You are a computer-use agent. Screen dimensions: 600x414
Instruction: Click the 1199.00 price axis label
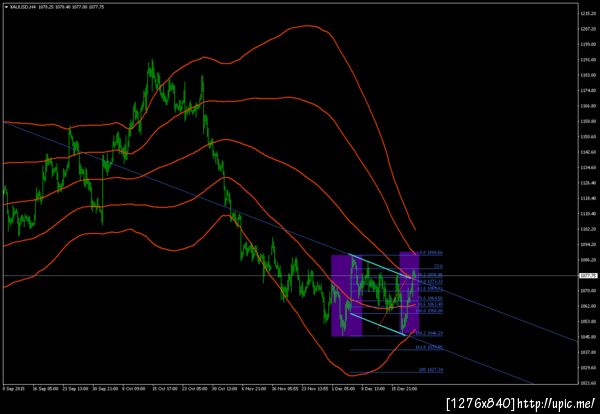pyautogui.click(x=587, y=44)
